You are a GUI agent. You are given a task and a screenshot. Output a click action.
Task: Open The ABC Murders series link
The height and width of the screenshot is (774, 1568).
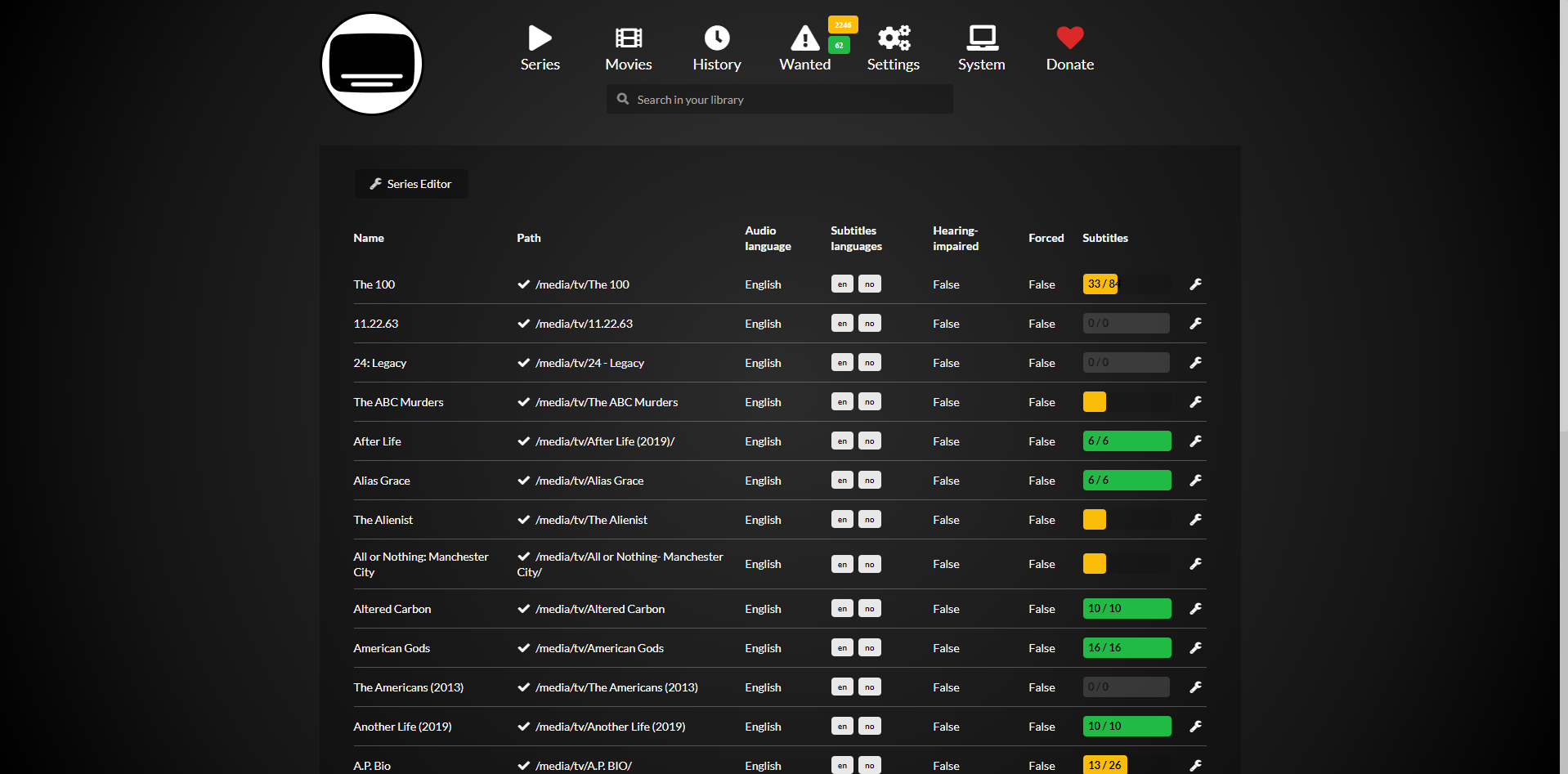(398, 402)
